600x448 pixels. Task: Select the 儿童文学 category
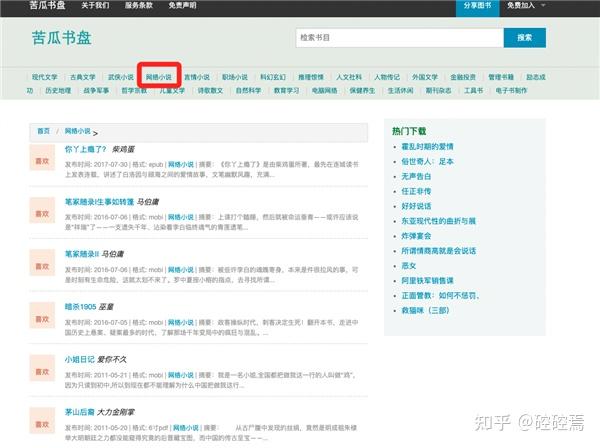[x=172, y=91]
